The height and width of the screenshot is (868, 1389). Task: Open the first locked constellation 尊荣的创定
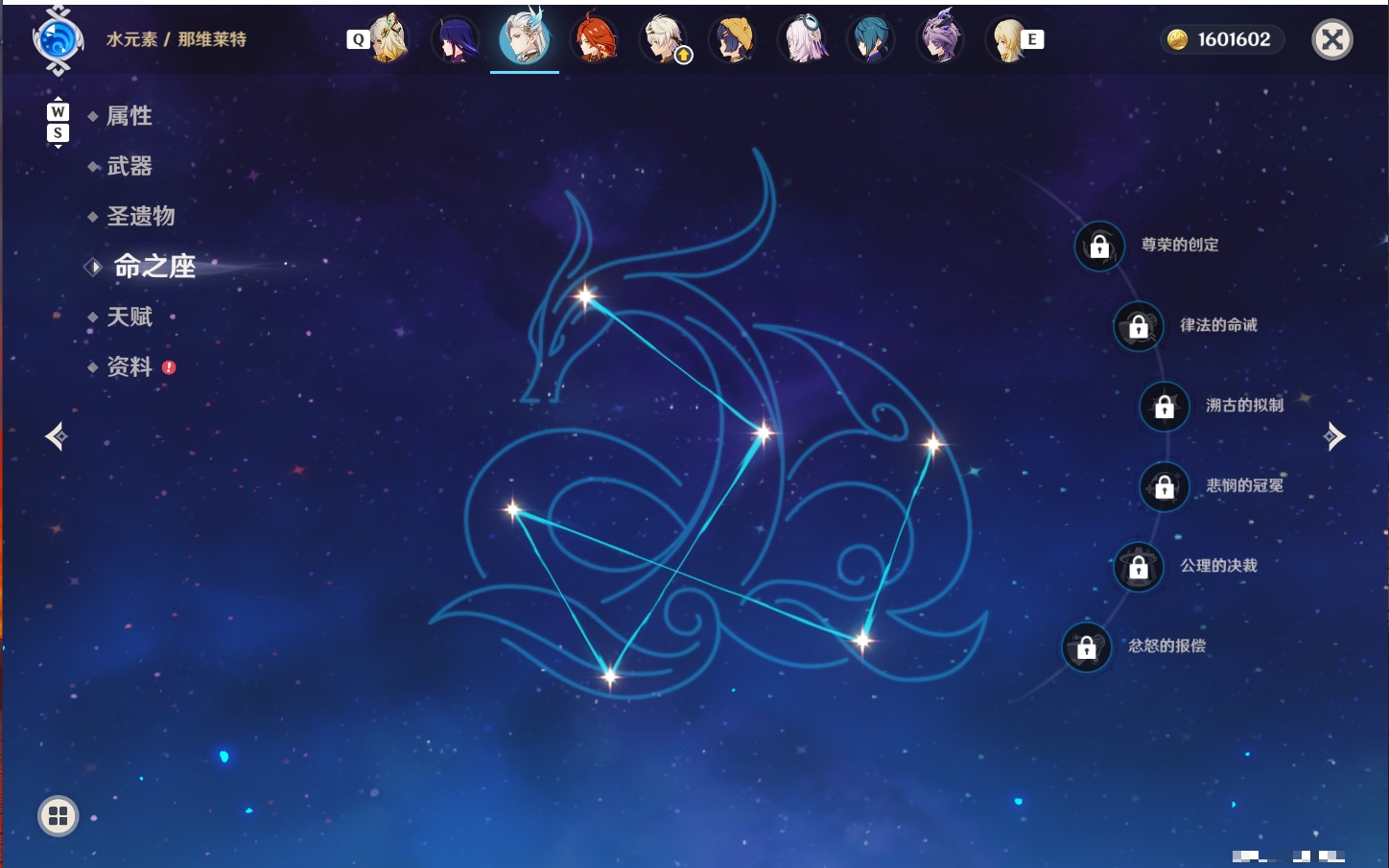1099,246
